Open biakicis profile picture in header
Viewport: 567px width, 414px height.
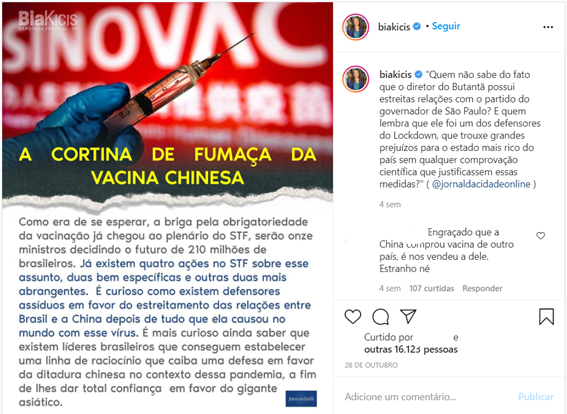tap(355, 27)
